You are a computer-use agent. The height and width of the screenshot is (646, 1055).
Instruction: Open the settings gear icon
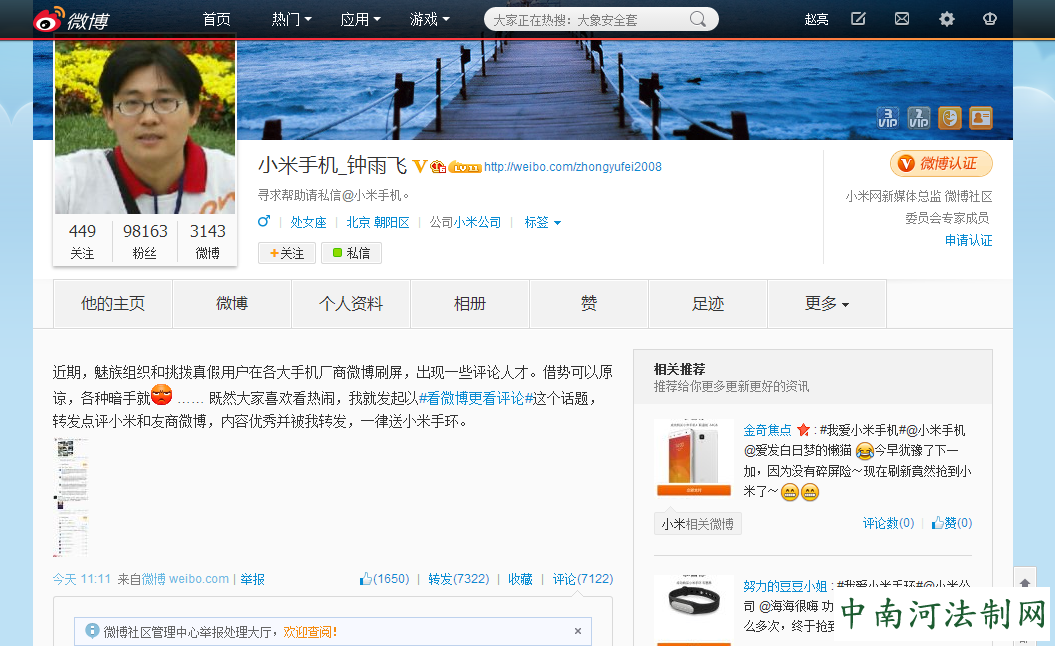click(947, 19)
